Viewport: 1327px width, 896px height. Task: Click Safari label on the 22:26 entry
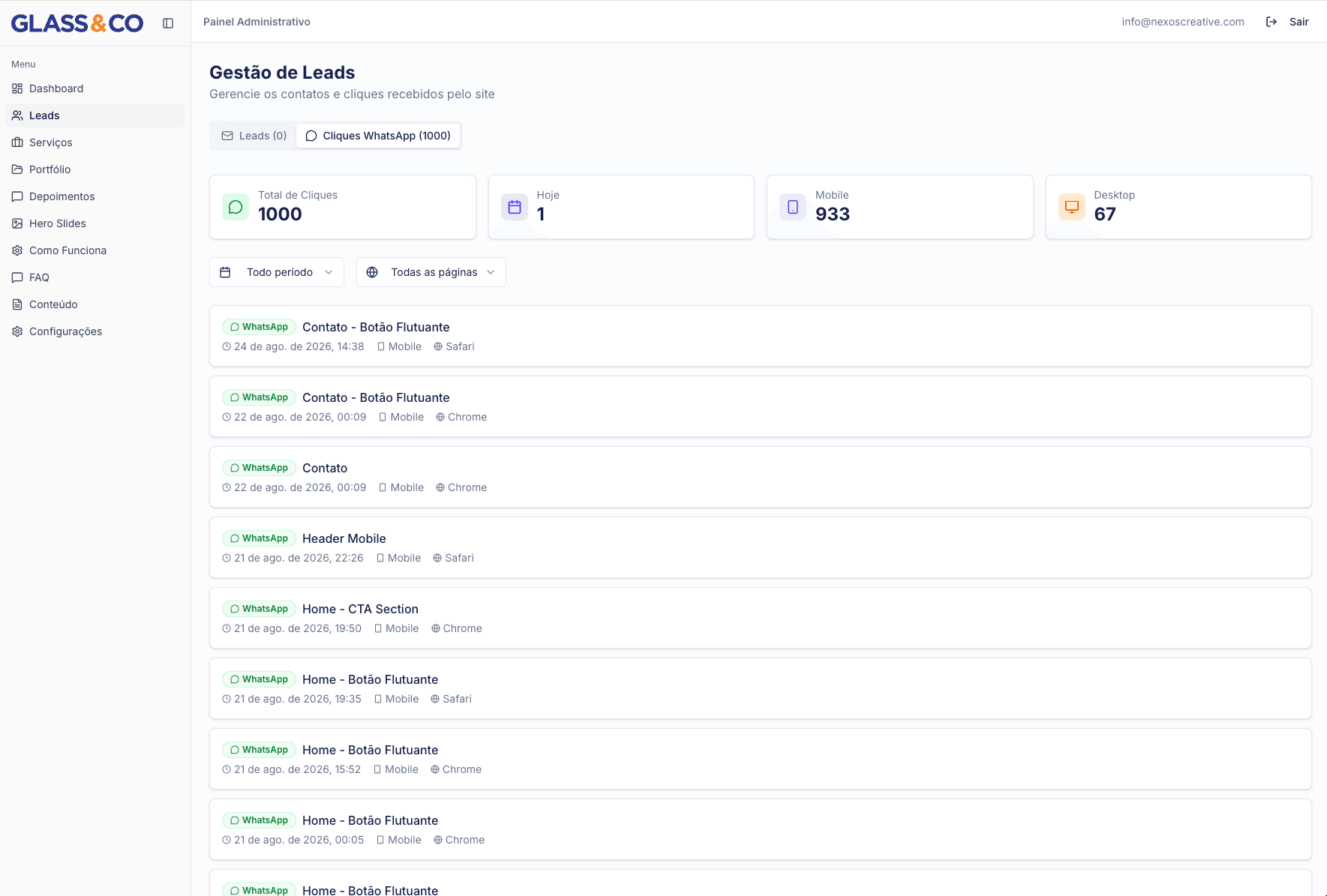[459, 558]
